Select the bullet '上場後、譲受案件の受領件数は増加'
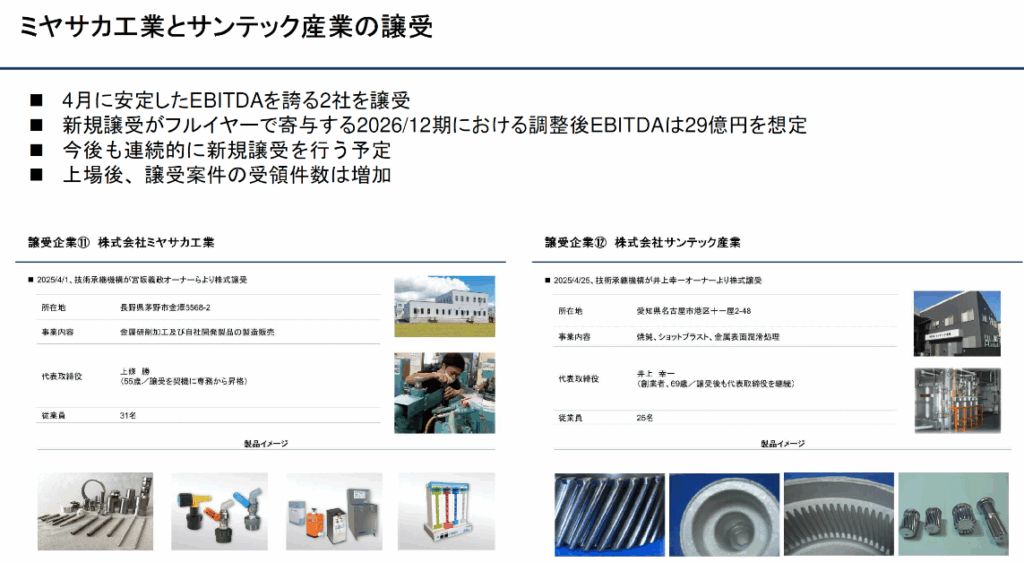The image size is (1024, 563). [x=226, y=175]
